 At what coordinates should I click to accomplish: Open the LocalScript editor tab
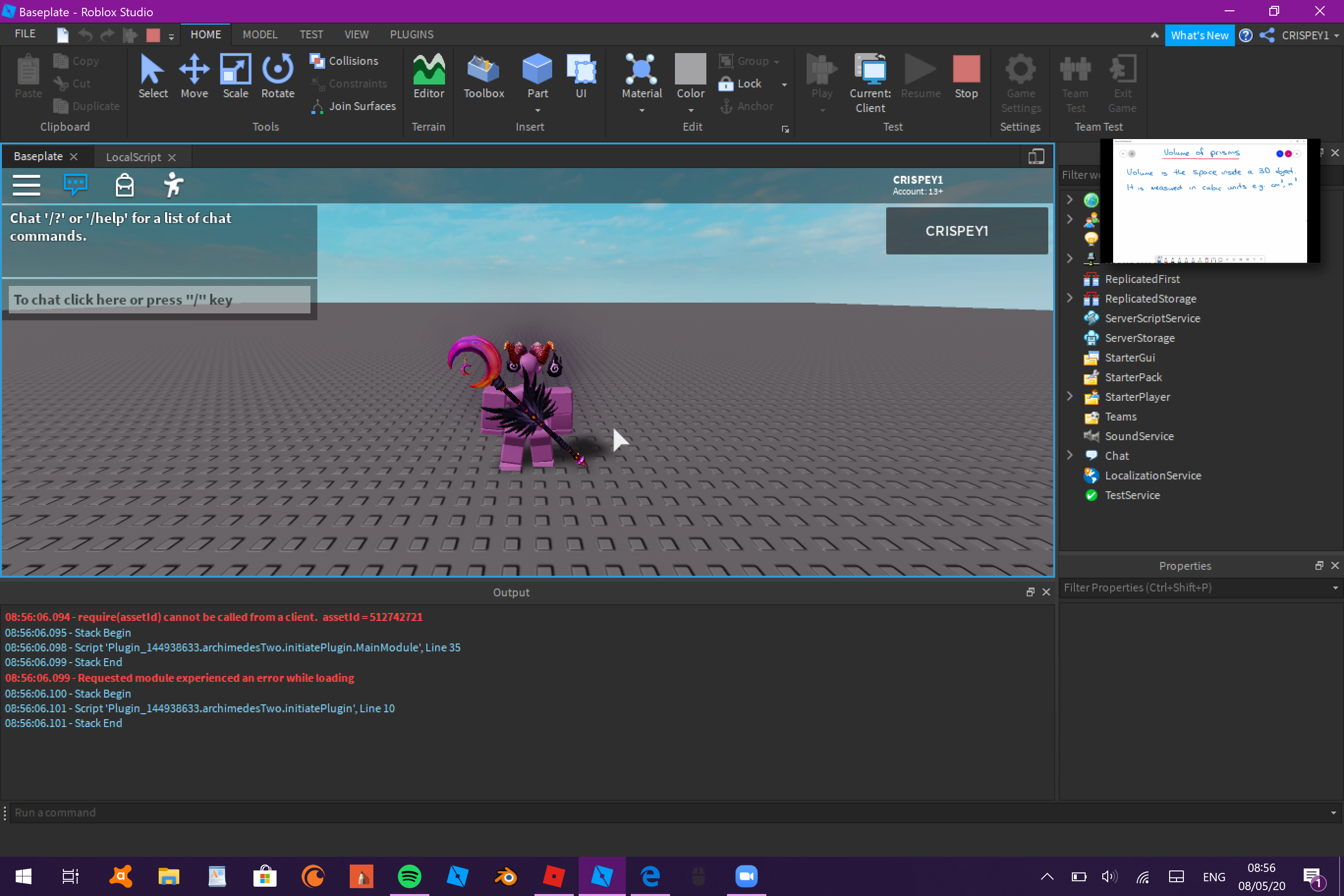[133, 156]
